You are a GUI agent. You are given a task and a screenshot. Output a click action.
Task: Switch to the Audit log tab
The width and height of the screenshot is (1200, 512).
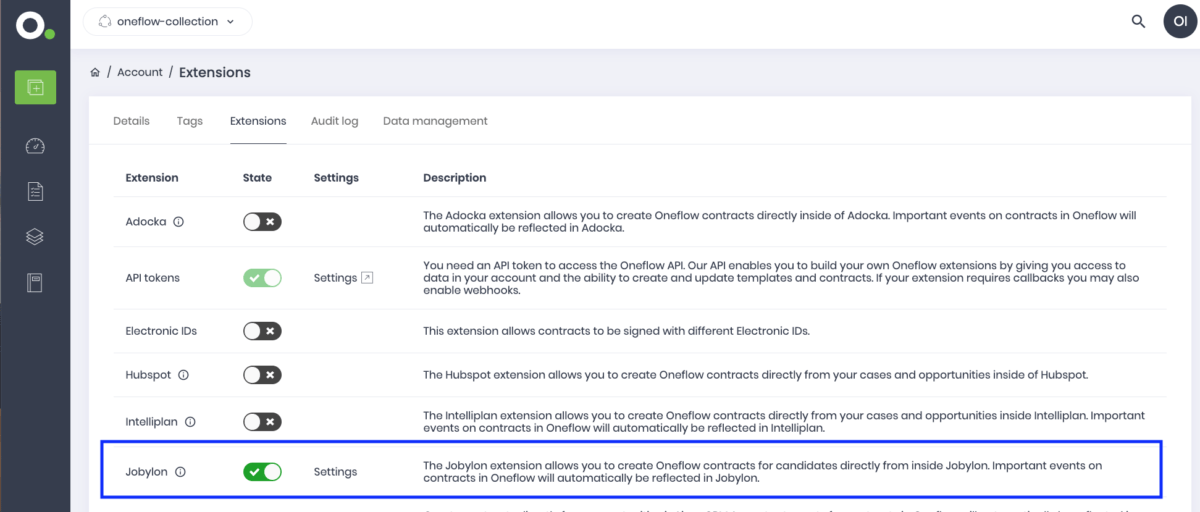point(334,121)
